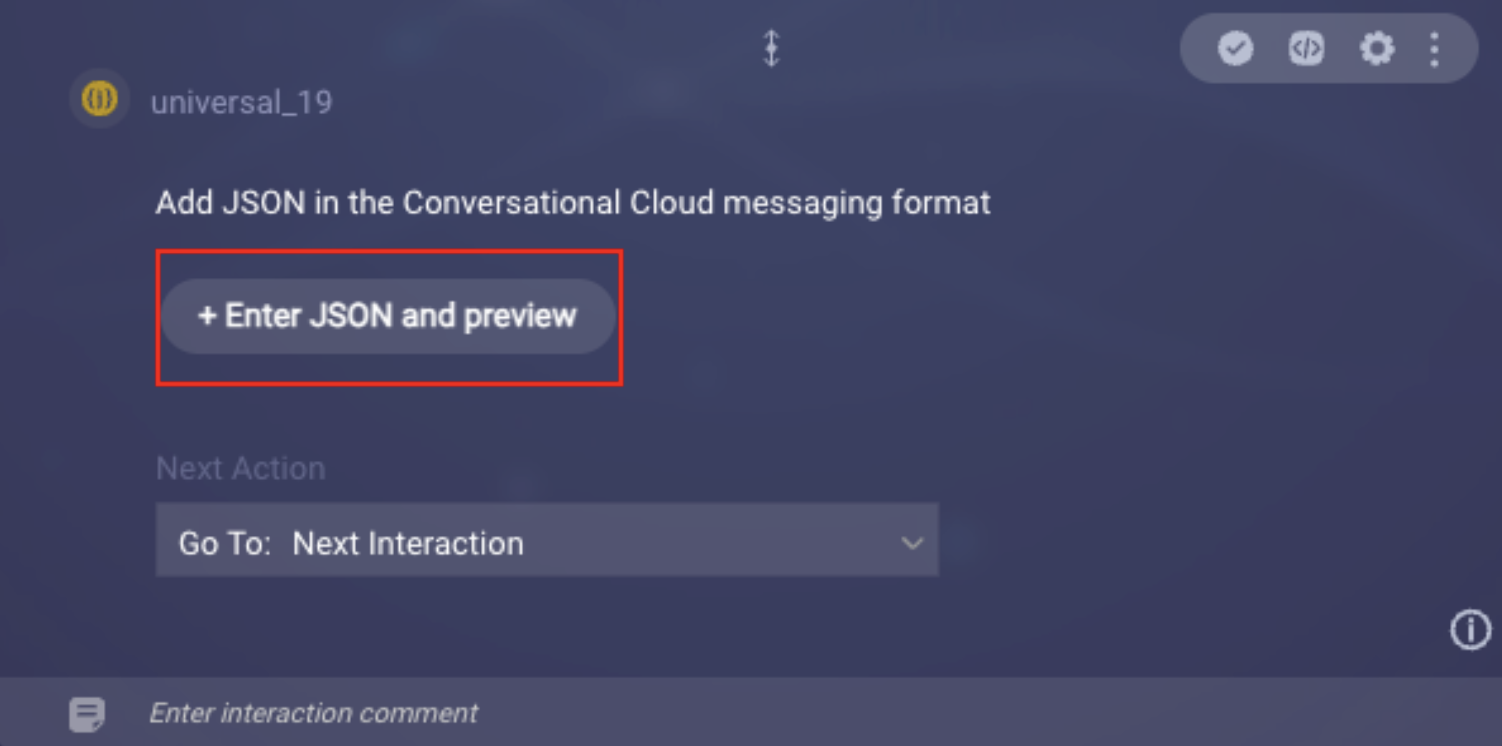Click the Enter interaction comment field

tap(313, 713)
